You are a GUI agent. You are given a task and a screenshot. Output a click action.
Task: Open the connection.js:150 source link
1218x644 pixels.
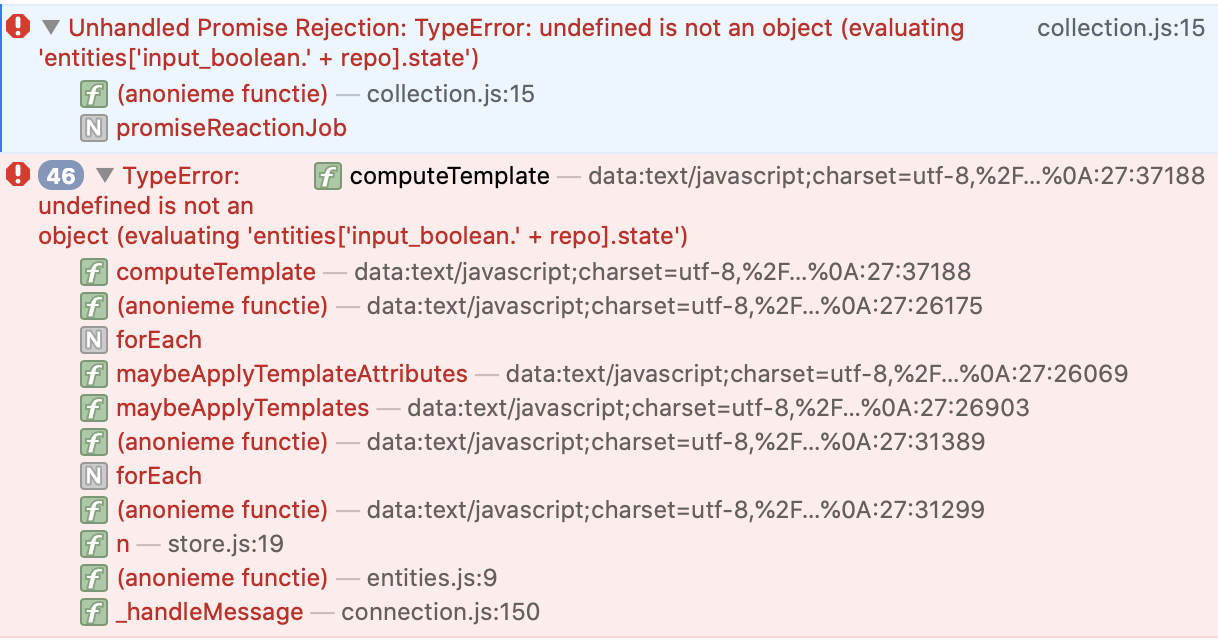440,612
